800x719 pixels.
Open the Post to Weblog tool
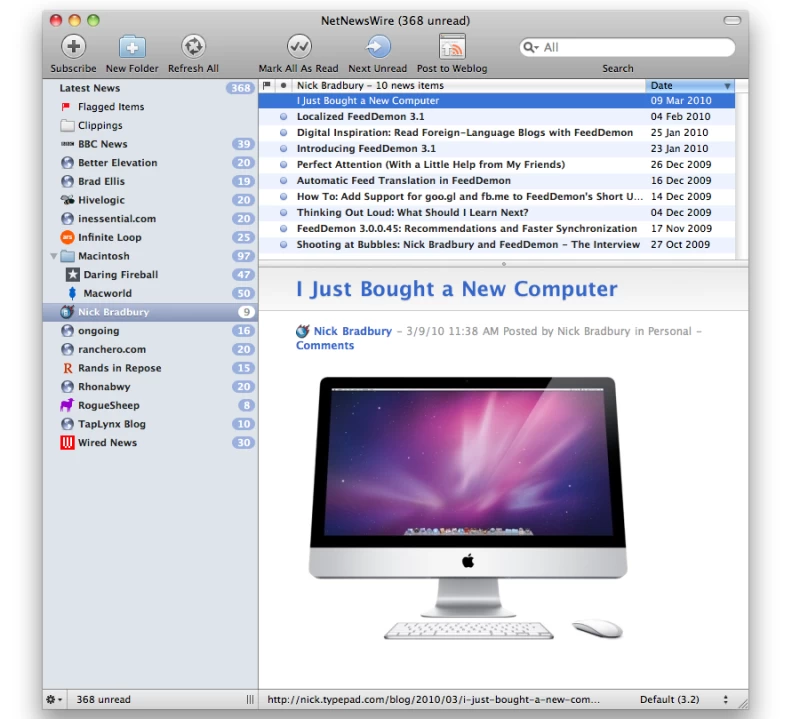452,46
